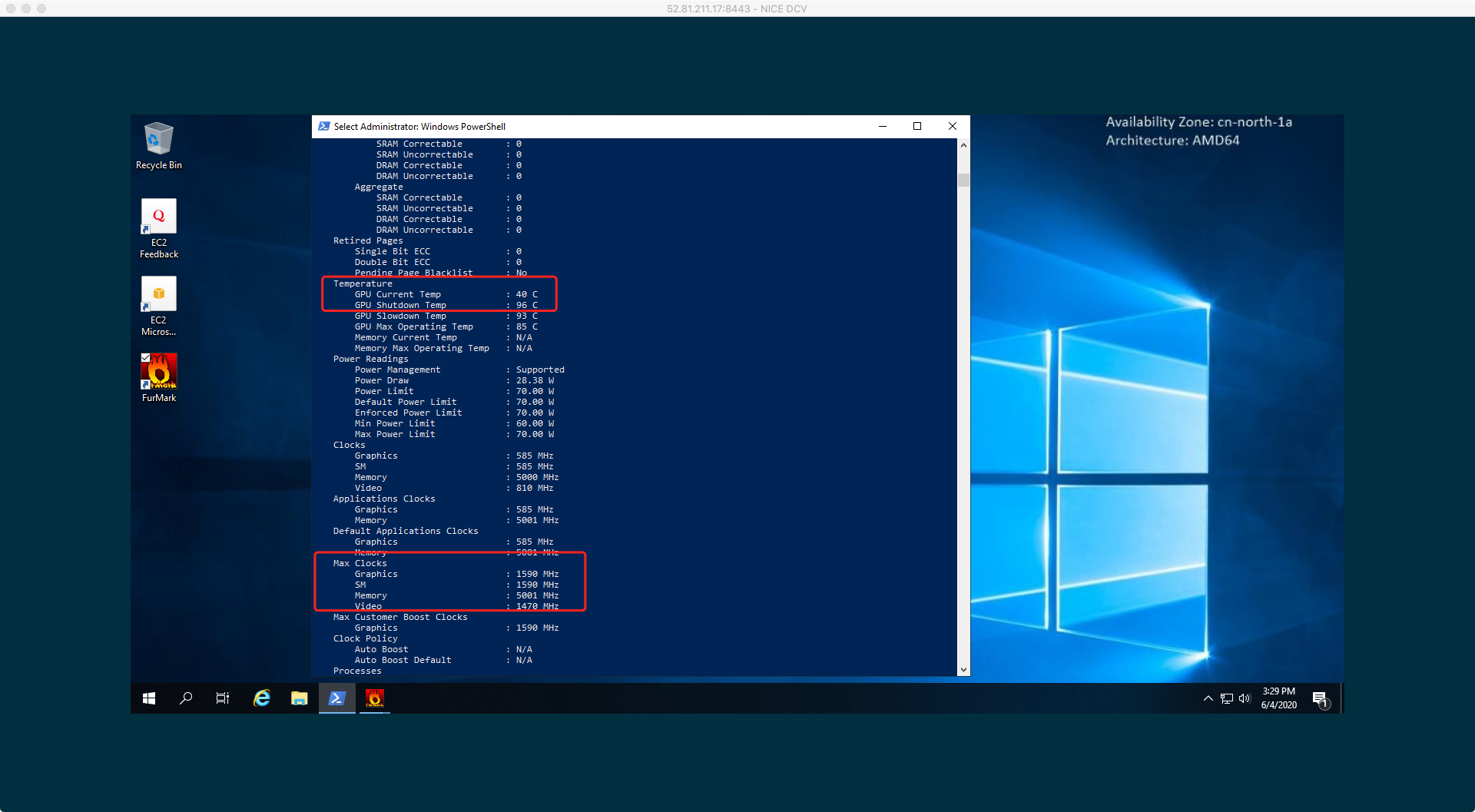Open the network status tray icon
Viewport: 1475px width, 812px height.
1226,698
